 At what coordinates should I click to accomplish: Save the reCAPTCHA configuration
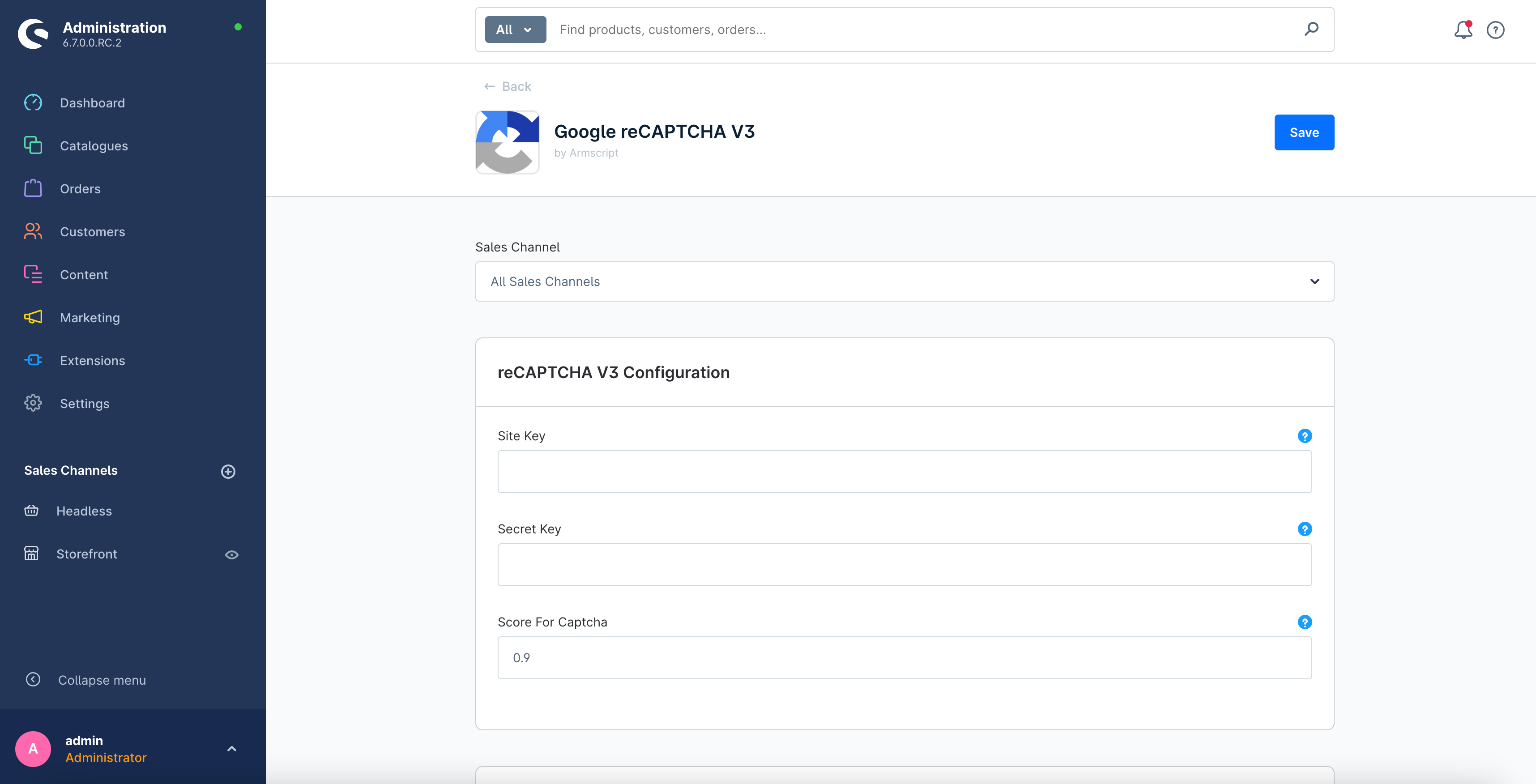point(1304,132)
